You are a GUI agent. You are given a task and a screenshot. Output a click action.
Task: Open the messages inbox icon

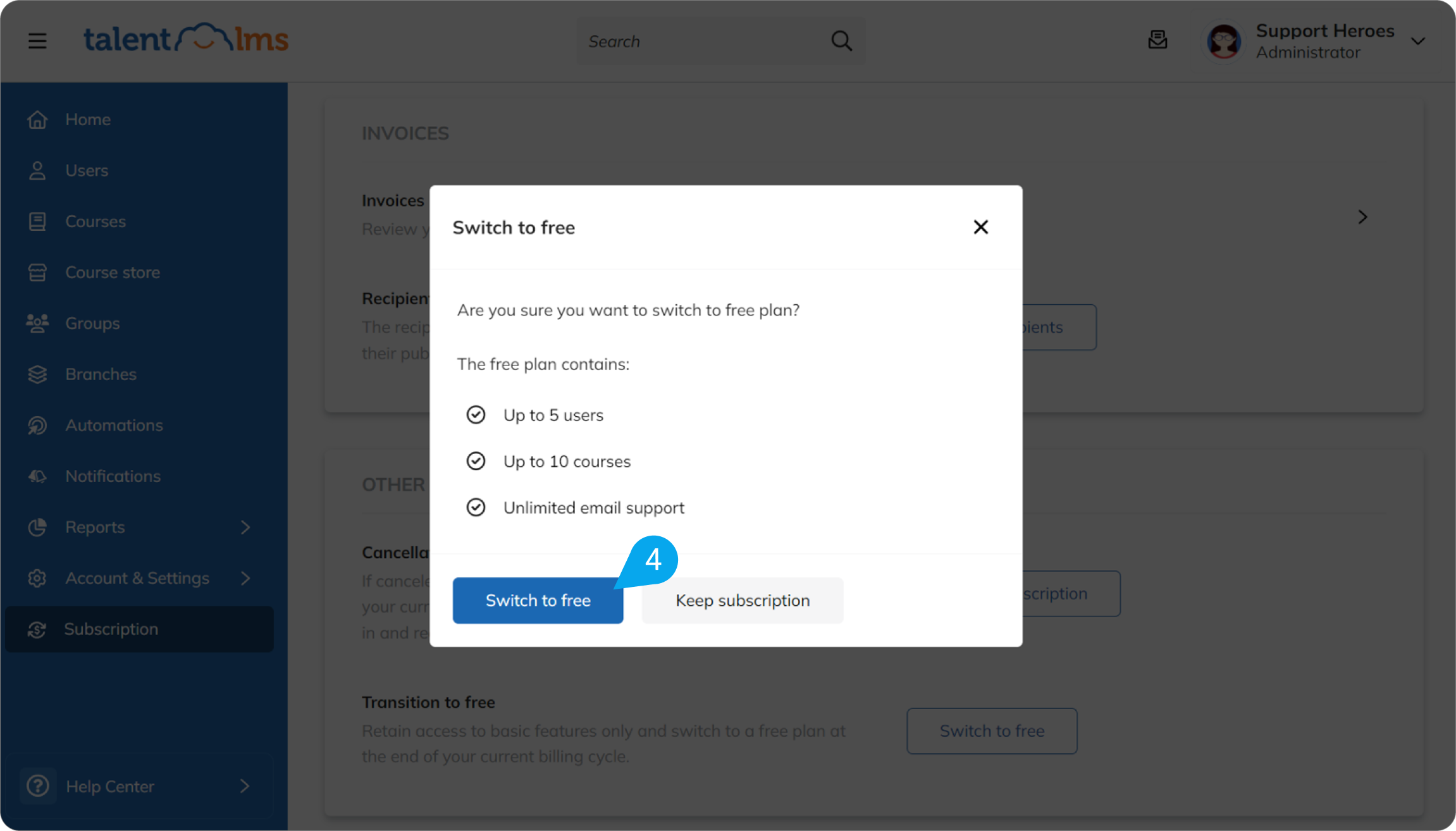[1157, 40]
